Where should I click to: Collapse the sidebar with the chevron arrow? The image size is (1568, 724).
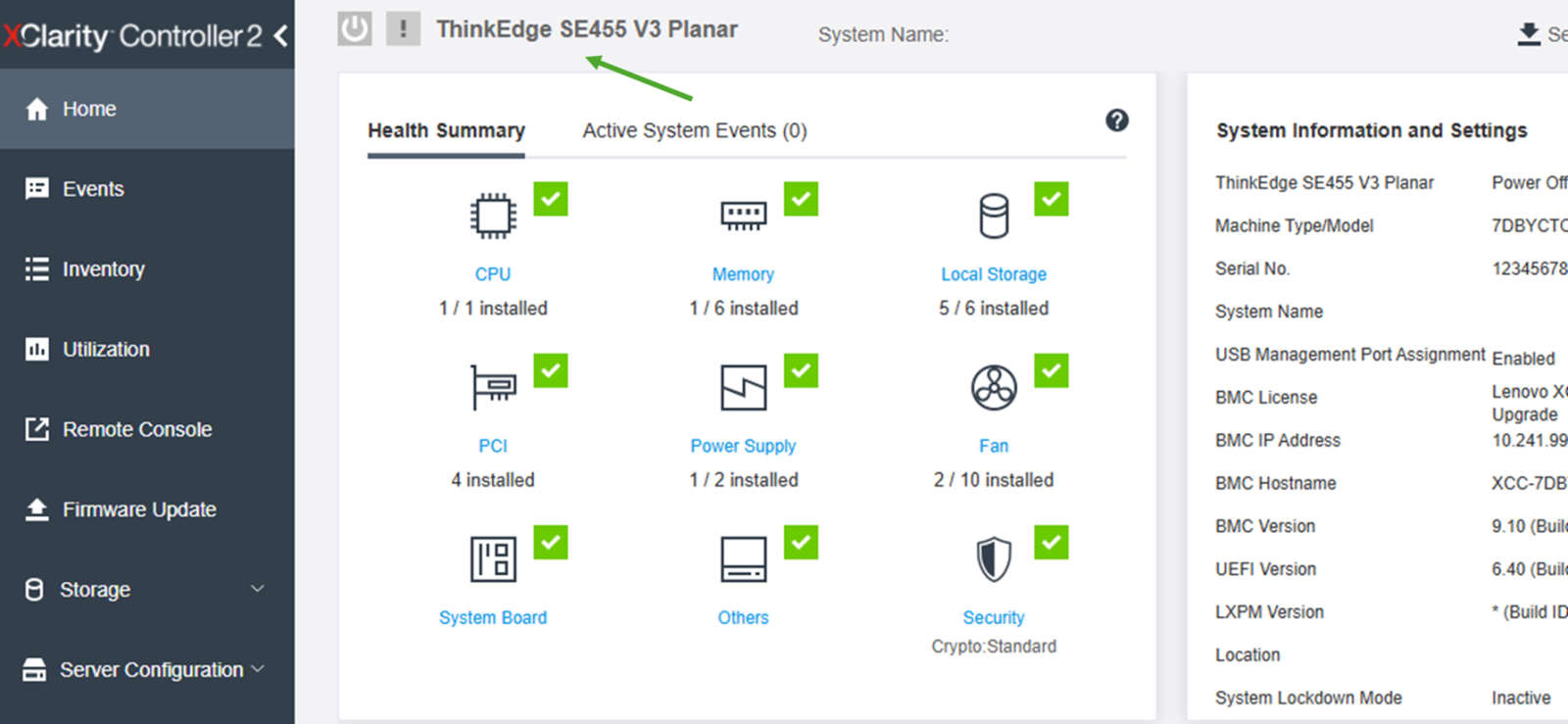[281, 36]
